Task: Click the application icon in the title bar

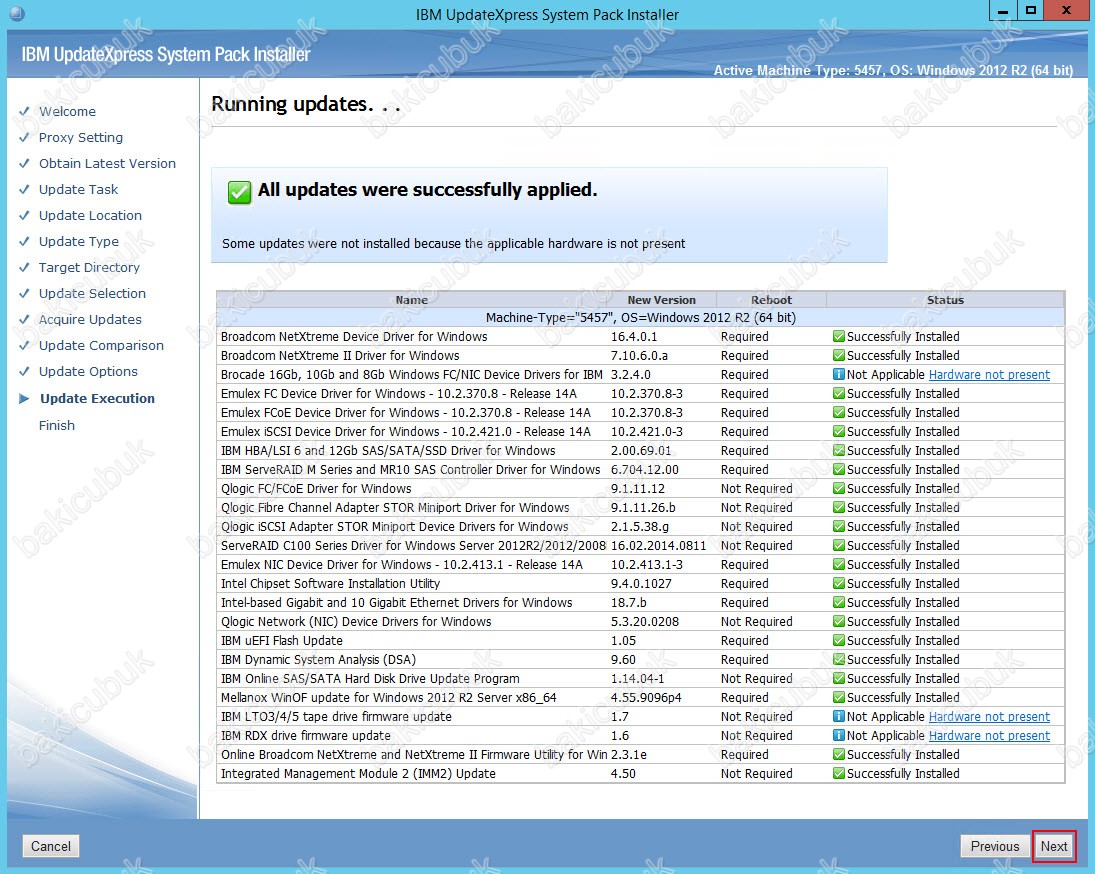Action: pos(17,13)
